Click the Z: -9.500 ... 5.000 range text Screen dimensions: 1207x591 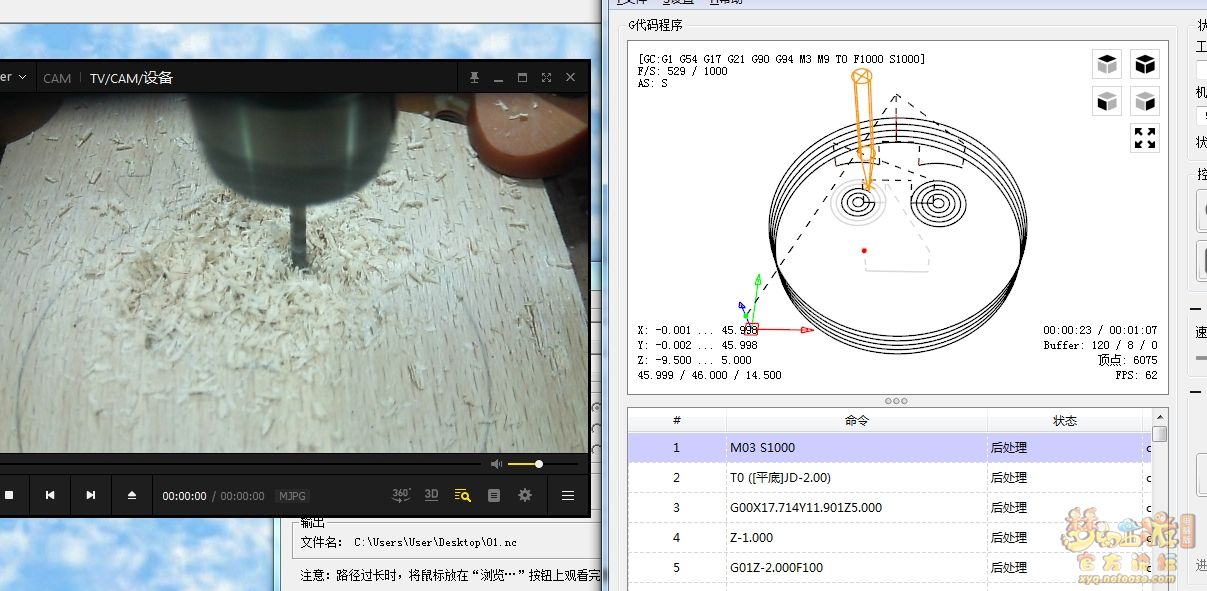coord(694,360)
